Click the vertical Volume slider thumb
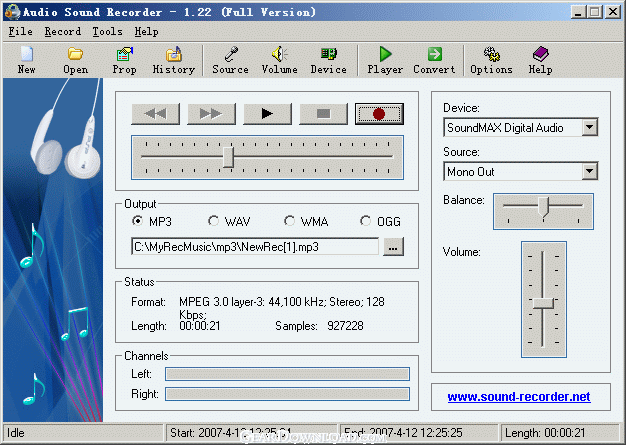Image resolution: width=626 pixels, height=445 pixels. pyautogui.click(x=543, y=303)
